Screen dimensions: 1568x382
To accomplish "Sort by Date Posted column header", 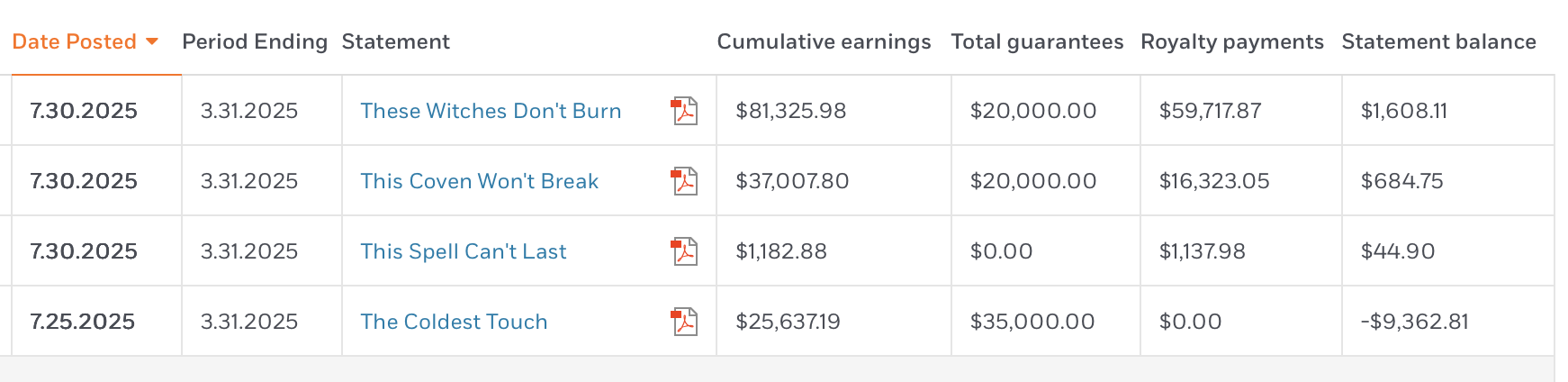I will point(75,41).
